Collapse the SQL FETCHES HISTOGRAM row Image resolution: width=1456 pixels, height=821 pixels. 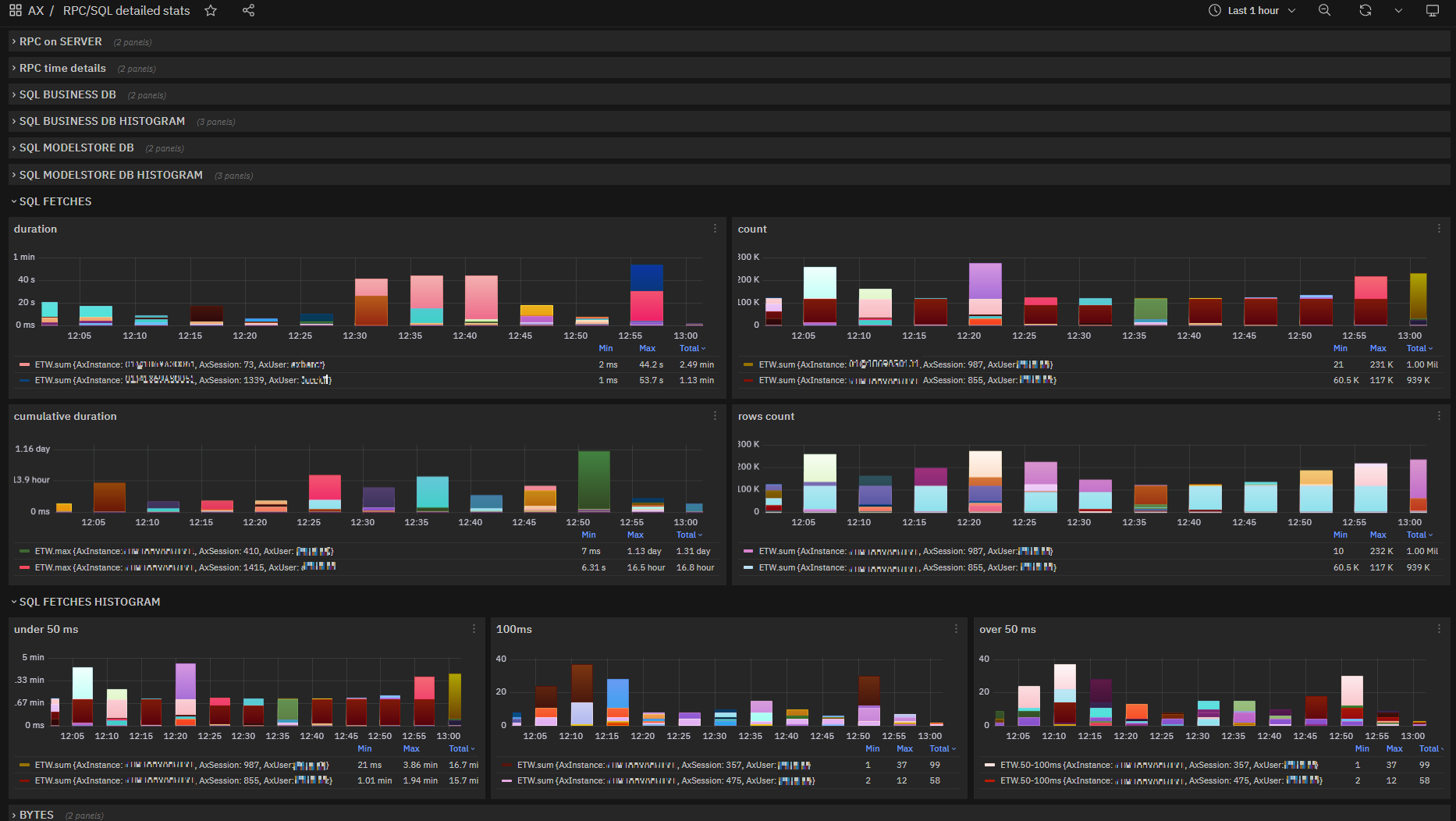click(x=89, y=602)
